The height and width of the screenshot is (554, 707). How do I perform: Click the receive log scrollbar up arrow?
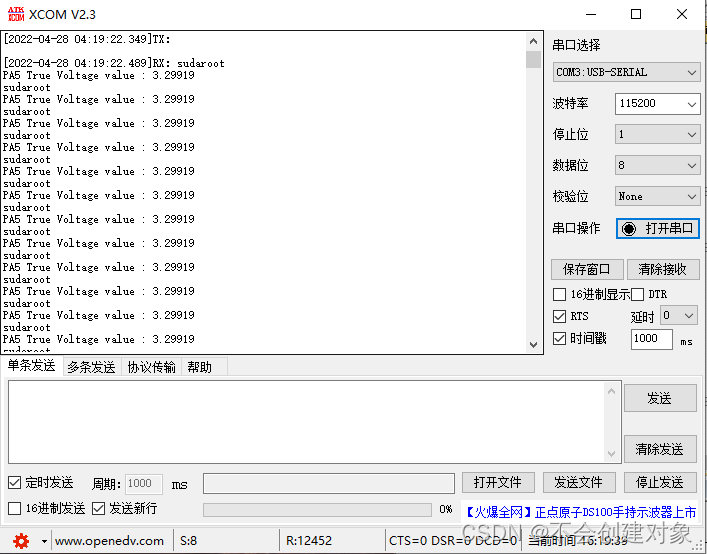pos(533,41)
